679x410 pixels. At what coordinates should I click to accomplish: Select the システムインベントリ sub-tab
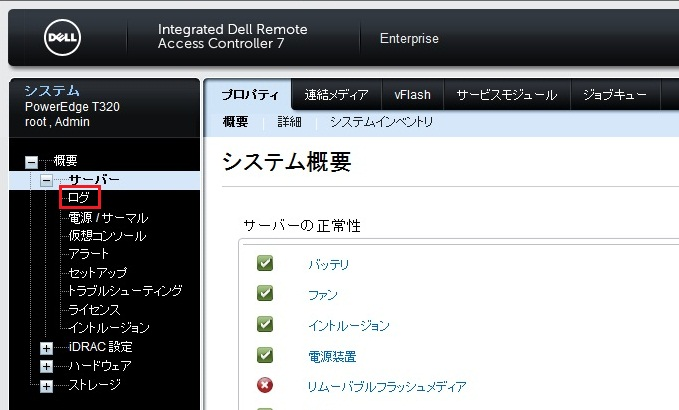tap(382, 122)
